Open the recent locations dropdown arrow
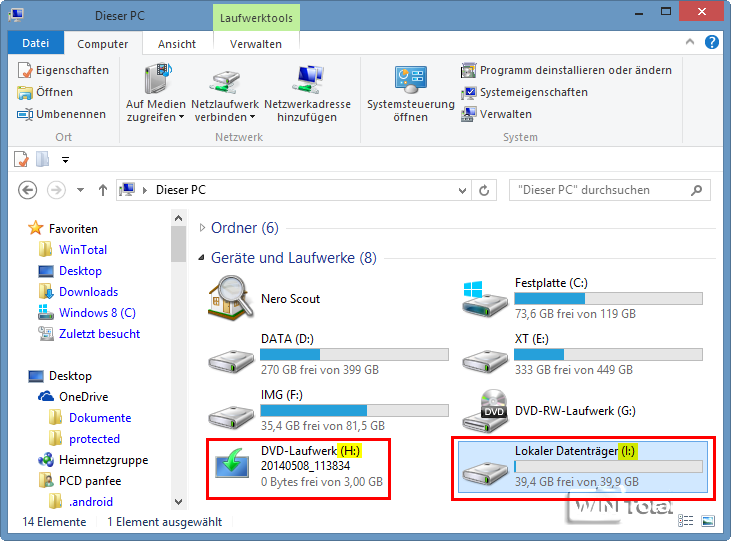731x541 pixels. point(81,190)
